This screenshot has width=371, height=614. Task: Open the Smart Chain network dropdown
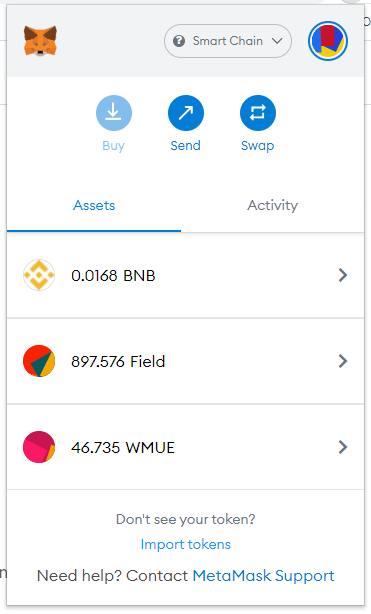(x=228, y=41)
